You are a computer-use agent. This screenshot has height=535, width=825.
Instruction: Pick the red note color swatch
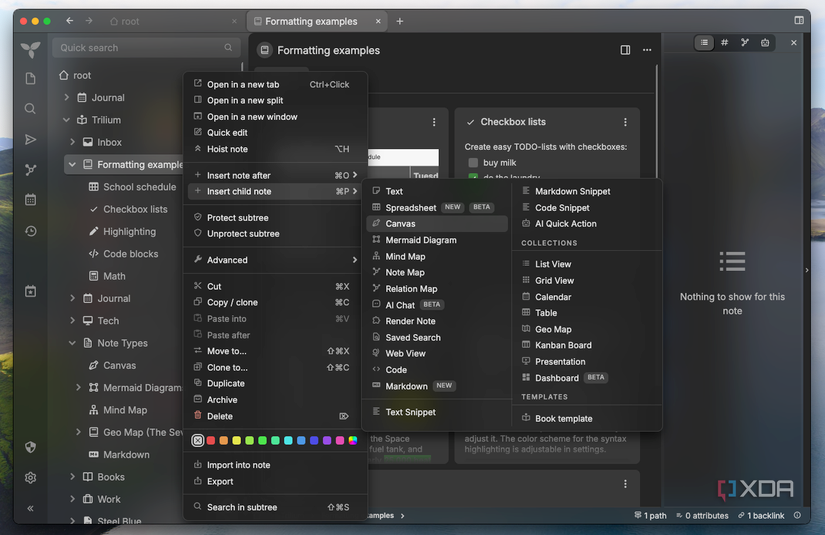click(211, 440)
